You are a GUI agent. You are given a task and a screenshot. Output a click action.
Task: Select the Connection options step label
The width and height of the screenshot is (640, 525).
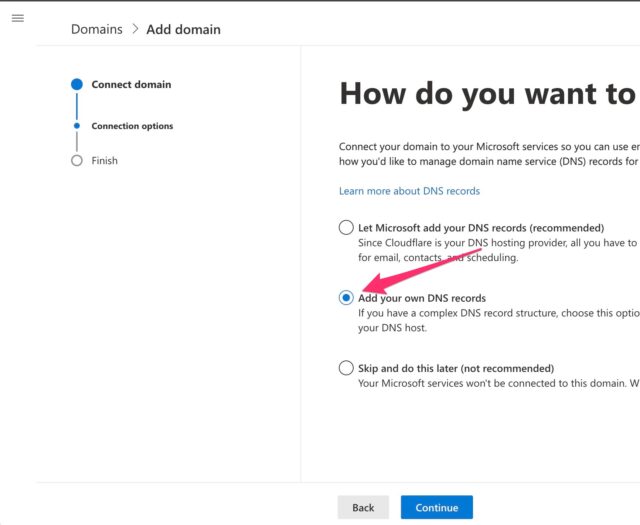click(x=132, y=126)
